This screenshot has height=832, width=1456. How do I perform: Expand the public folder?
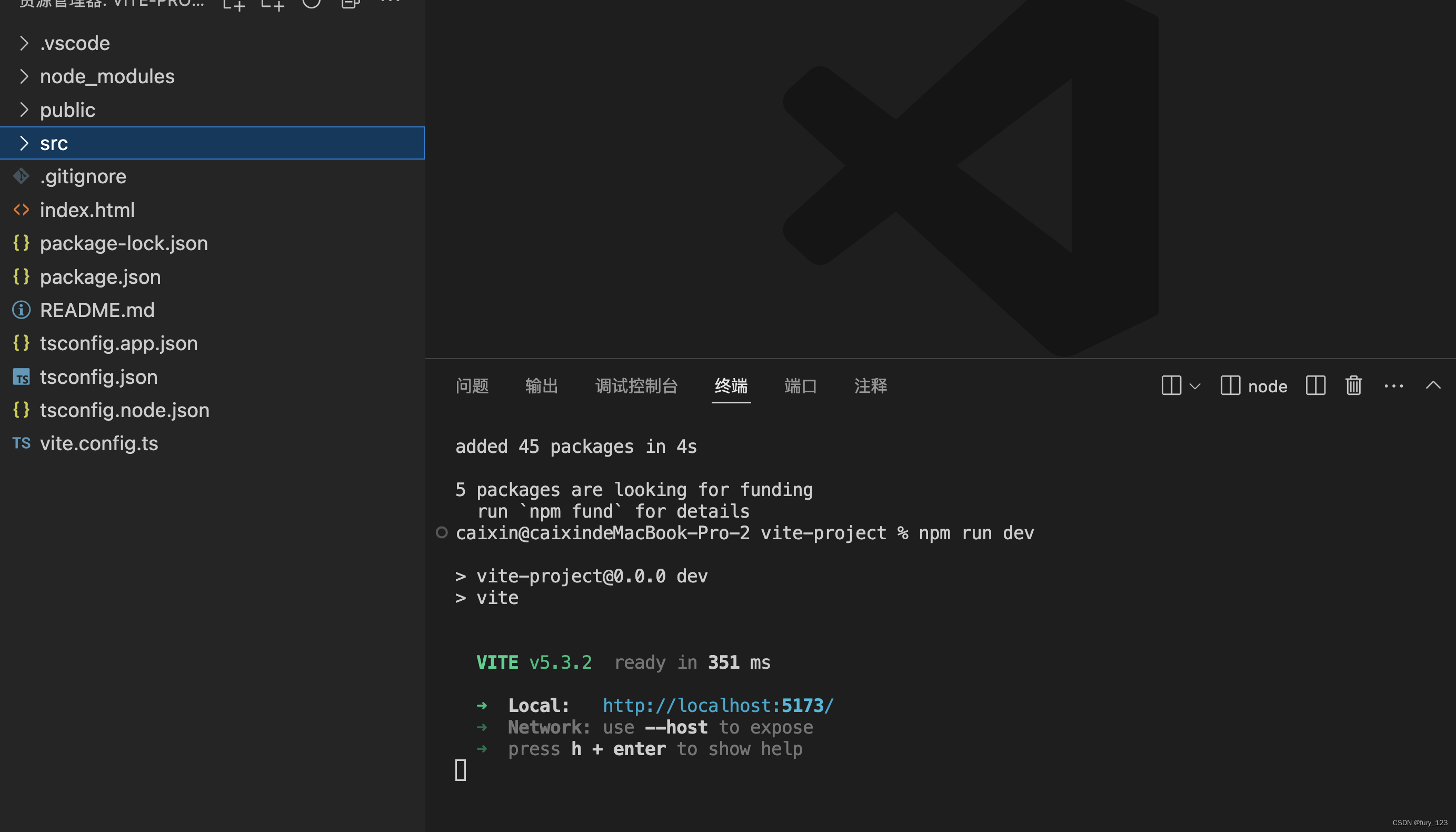coord(67,110)
